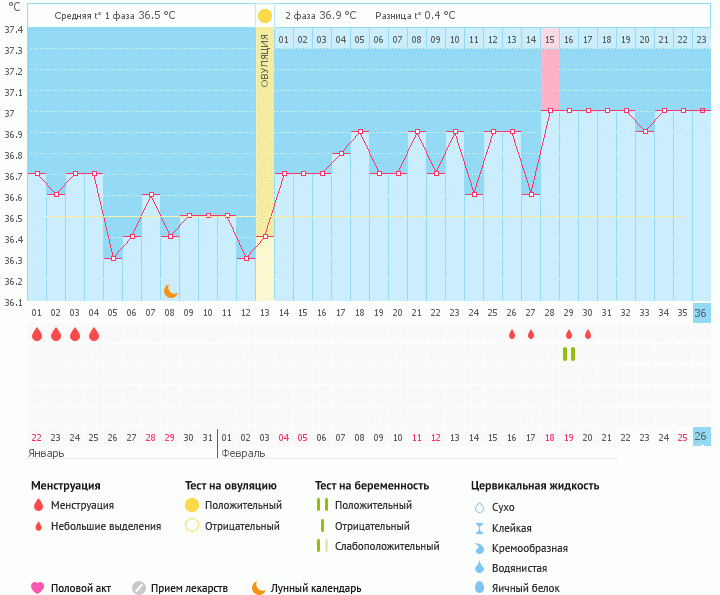Click the lunar calendar moon on chart
Screen dimensions: 720x595
point(171,290)
